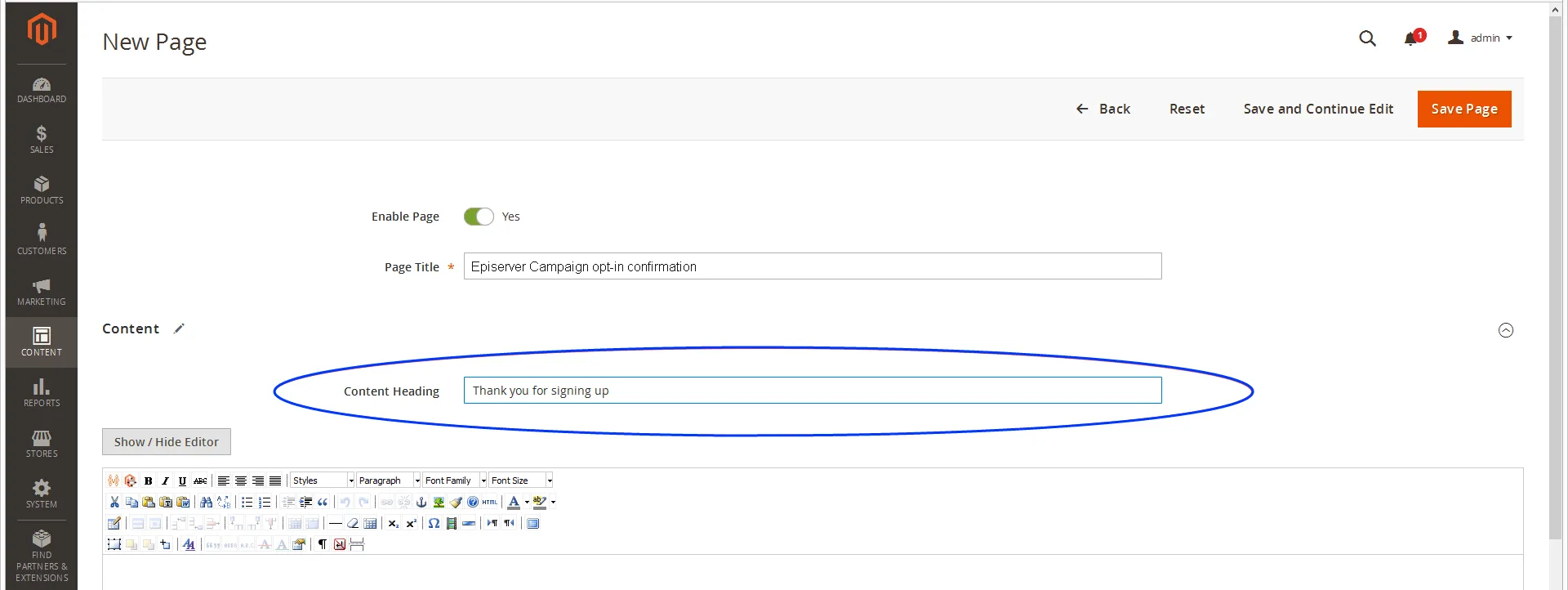Toggle the Enable Page switch

pos(479,217)
